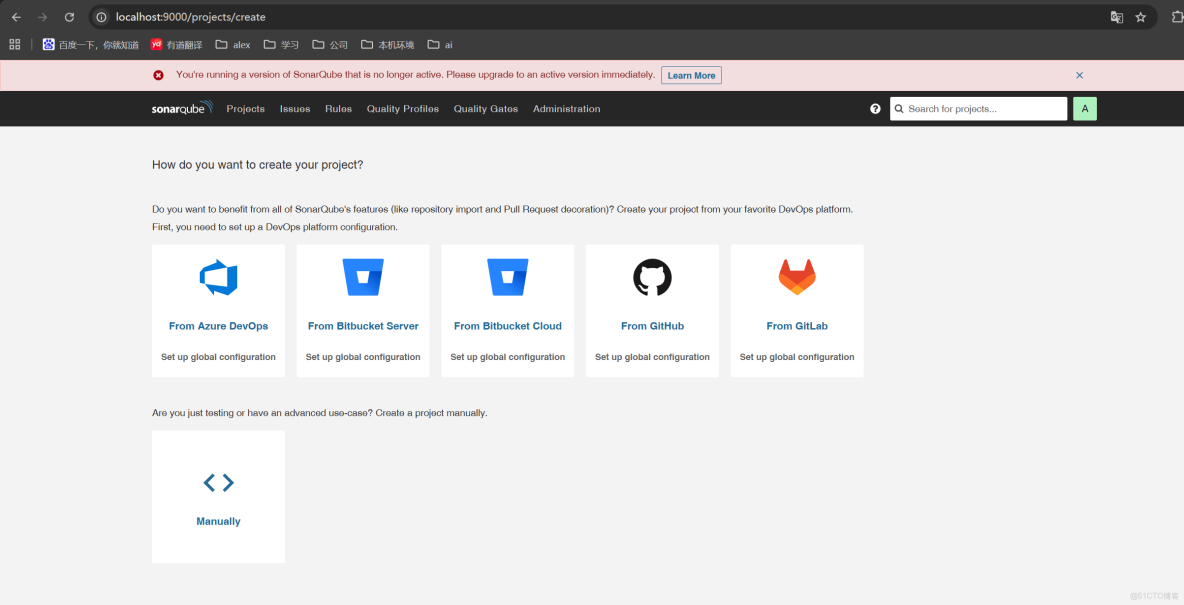Click the green A user avatar
Viewport: 1184px width, 605px height.
coord(1085,108)
